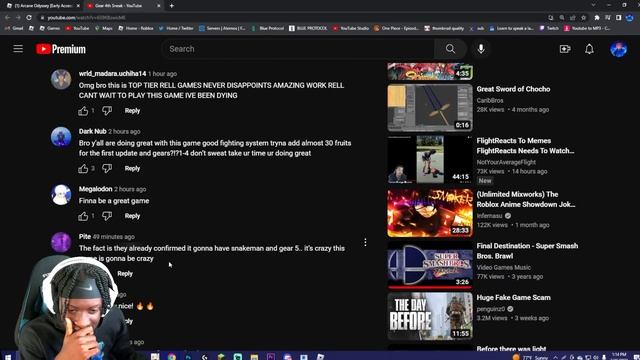Reply to Pite's comment
This screenshot has height=360, width=640.
(x=125, y=273)
